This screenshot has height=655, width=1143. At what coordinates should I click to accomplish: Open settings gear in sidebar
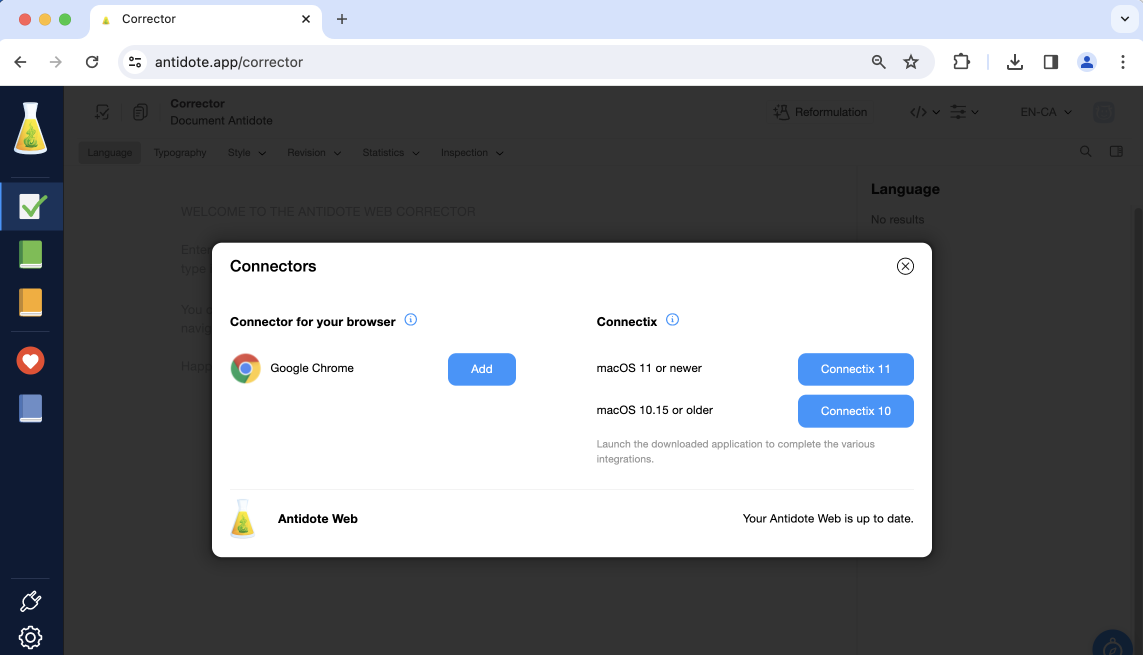click(x=31, y=637)
